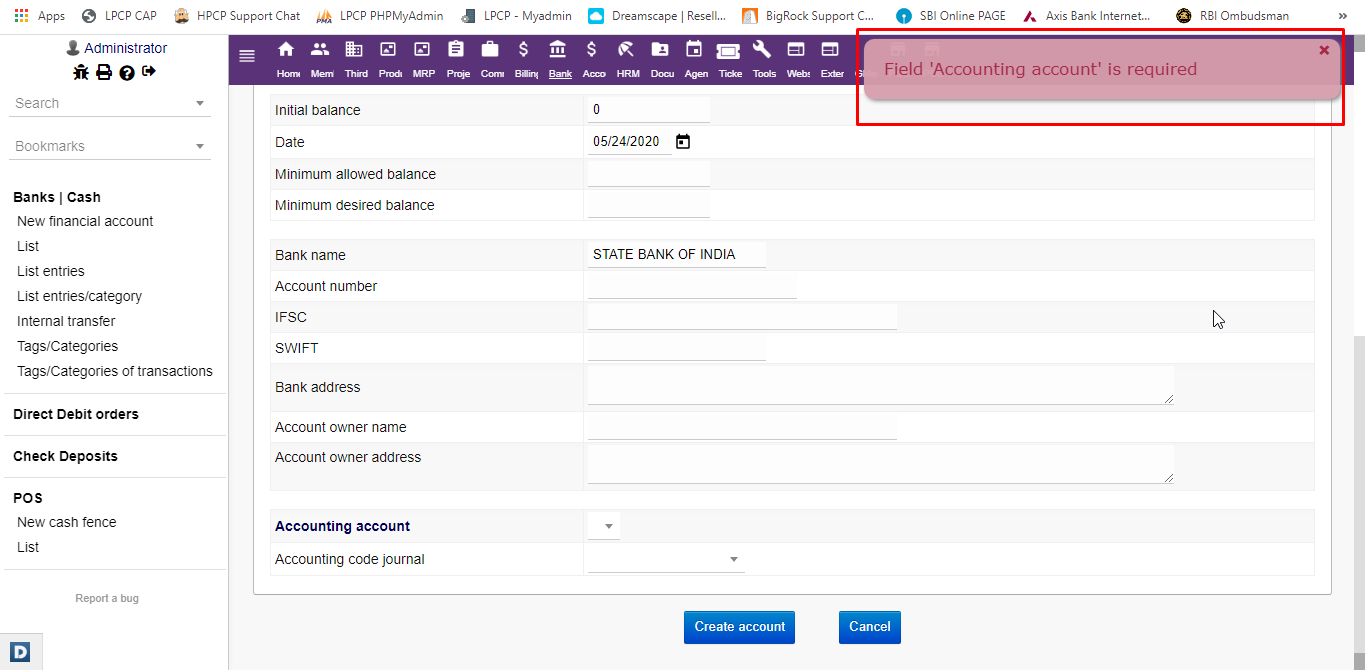Open the Members module icon
This screenshot has width=1365, height=670.
[321, 50]
